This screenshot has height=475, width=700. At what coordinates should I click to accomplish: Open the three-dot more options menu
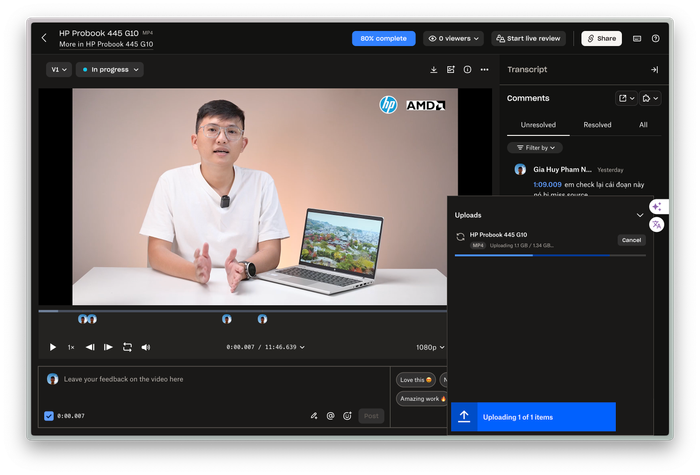point(484,70)
